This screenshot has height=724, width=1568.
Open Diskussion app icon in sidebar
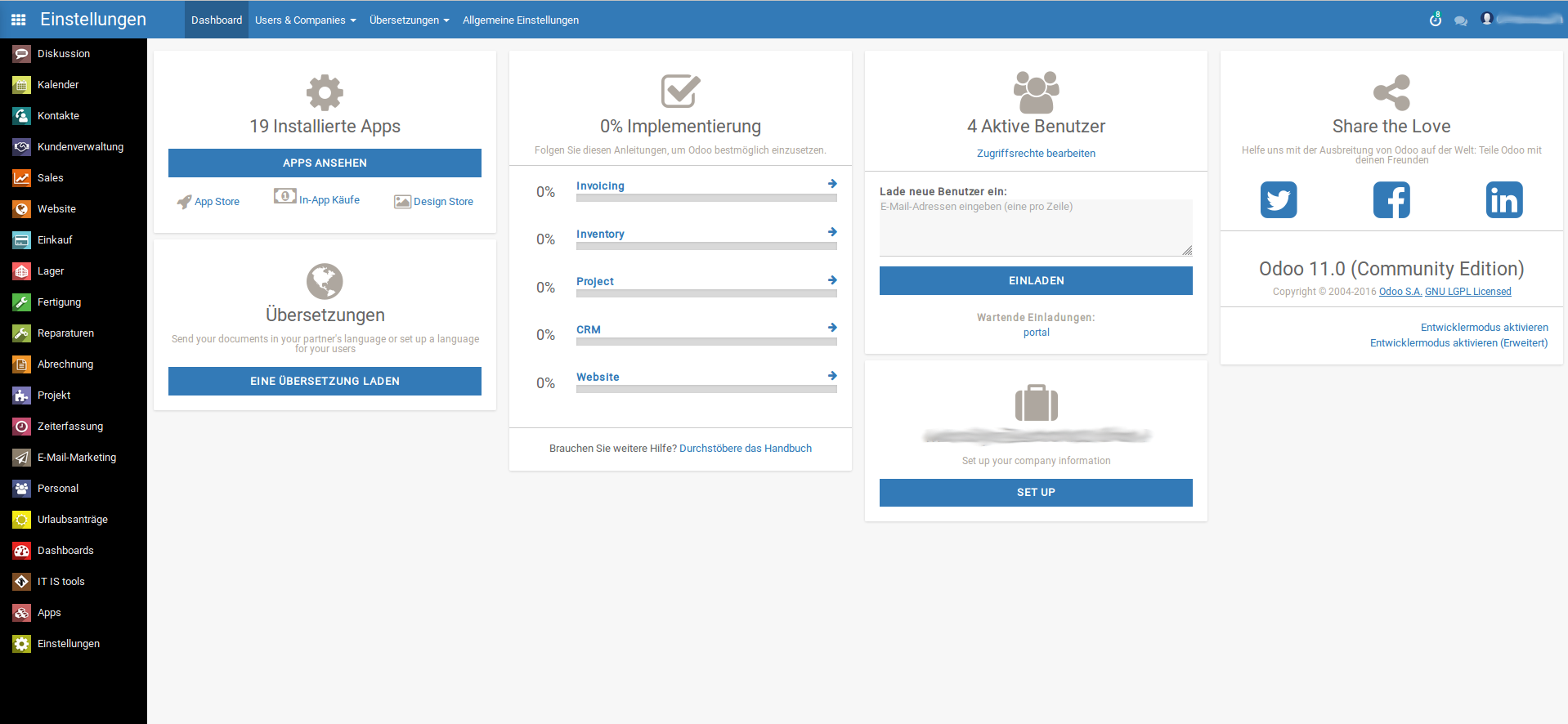click(x=22, y=54)
